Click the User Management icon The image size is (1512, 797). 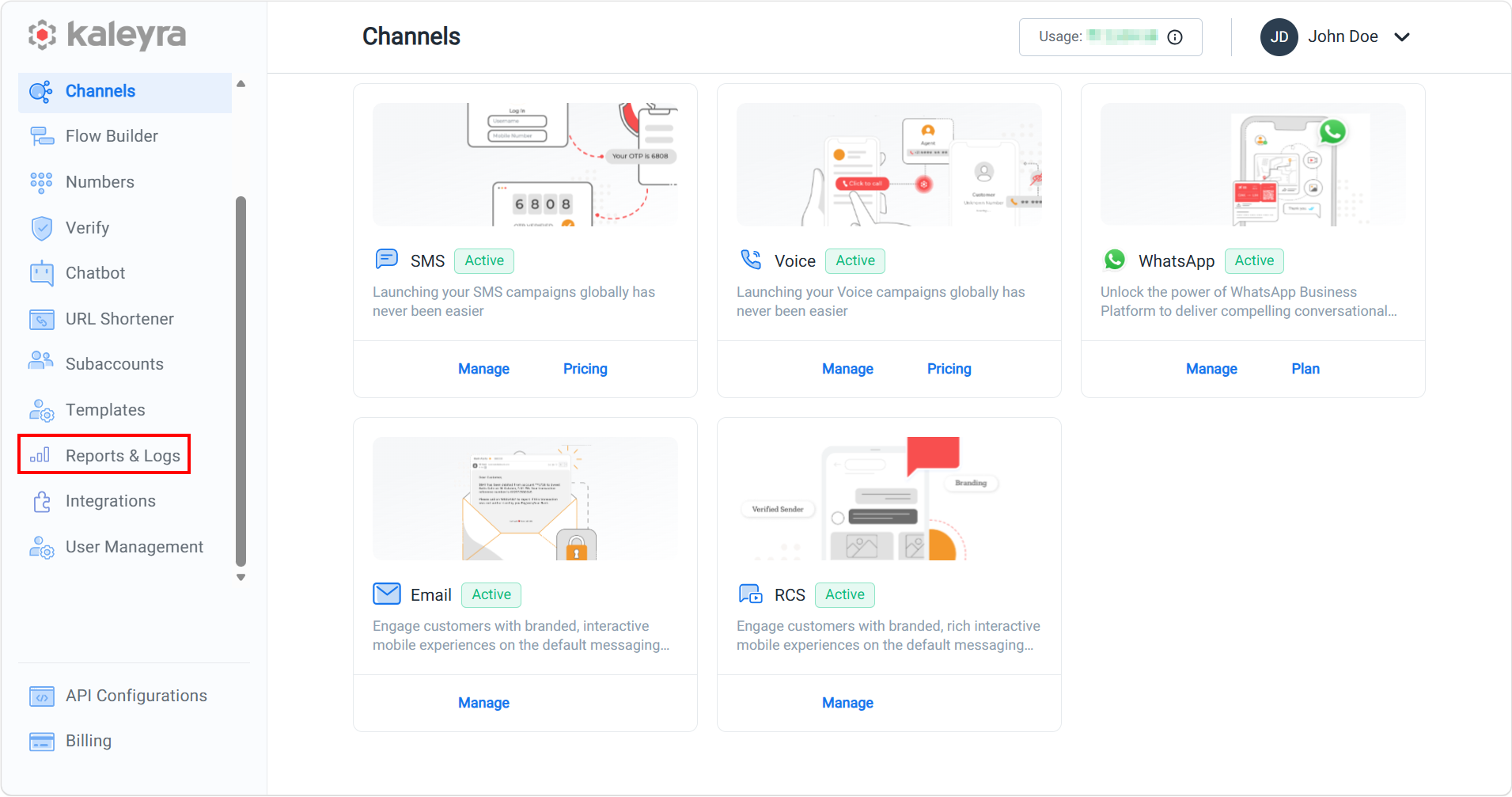tap(42, 548)
